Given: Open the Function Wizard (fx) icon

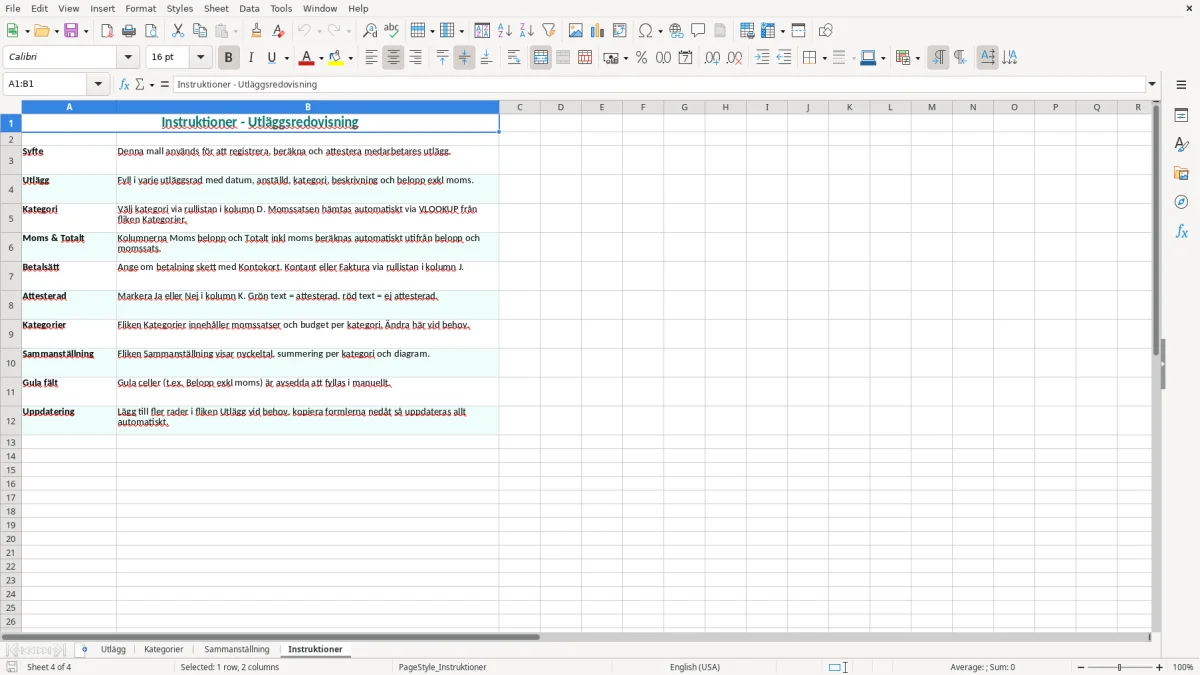Looking at the screenshot, I should (x=125, y=85).
